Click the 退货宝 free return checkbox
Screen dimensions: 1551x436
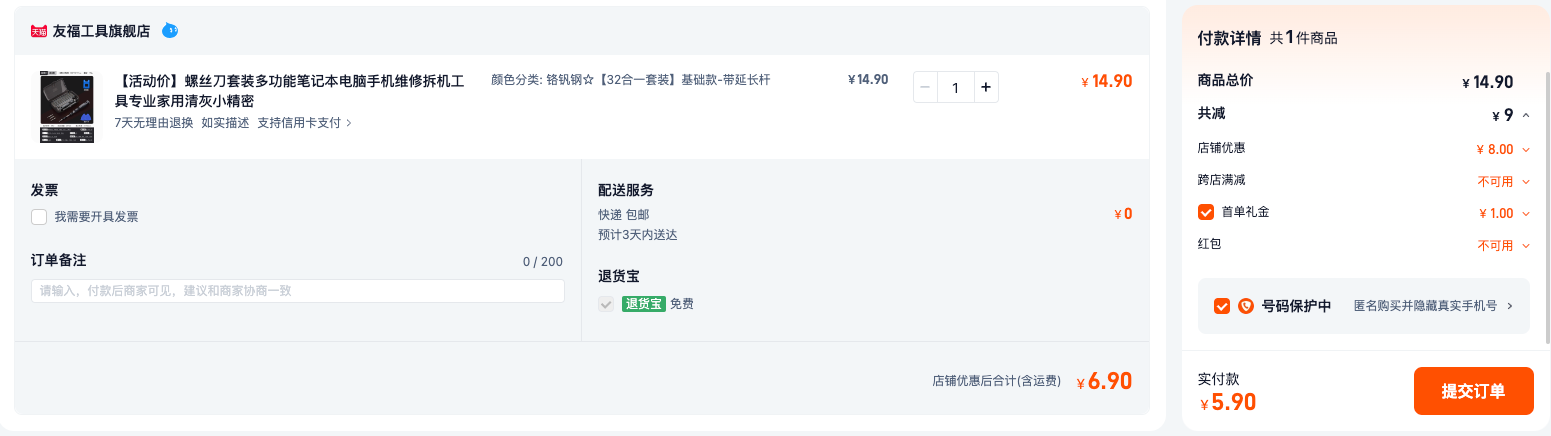pyautogui.click(x=606, y=304)
